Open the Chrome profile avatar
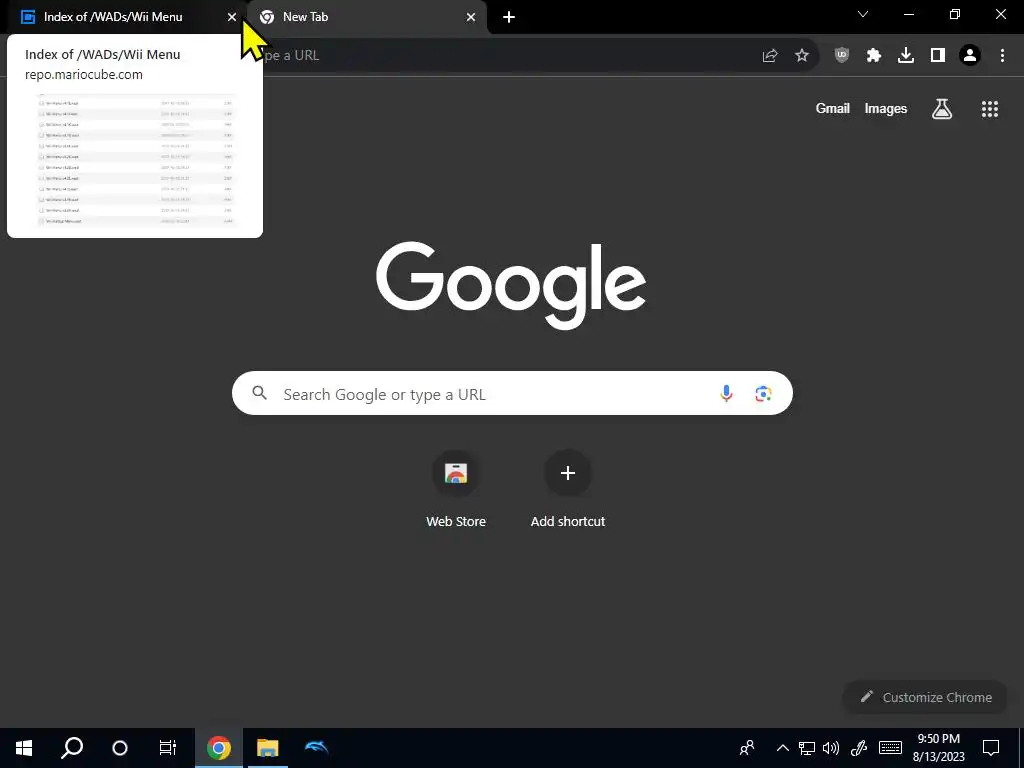 coord(970,56)
